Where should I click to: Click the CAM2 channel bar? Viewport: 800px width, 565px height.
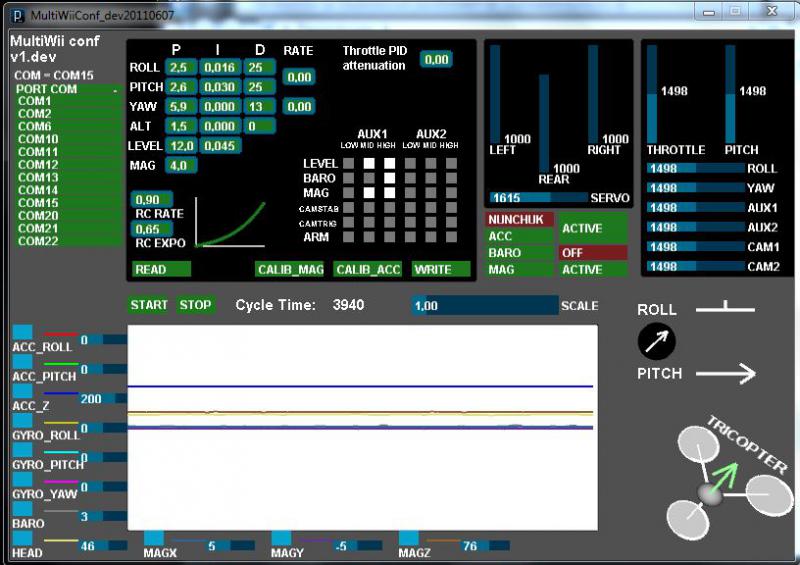(695, 266)
